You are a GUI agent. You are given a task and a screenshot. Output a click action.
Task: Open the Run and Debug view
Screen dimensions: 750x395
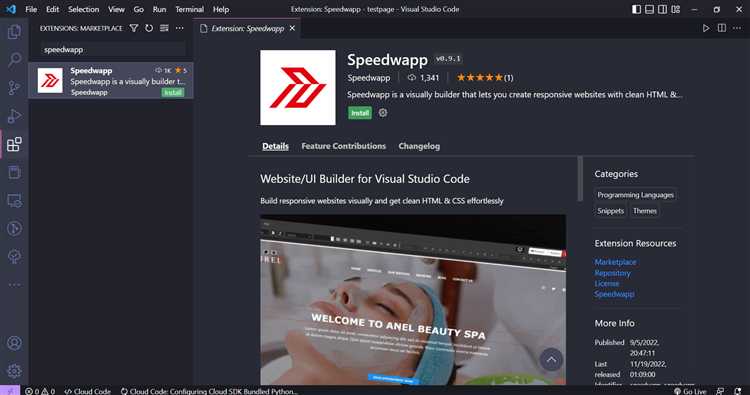(14, 116)
